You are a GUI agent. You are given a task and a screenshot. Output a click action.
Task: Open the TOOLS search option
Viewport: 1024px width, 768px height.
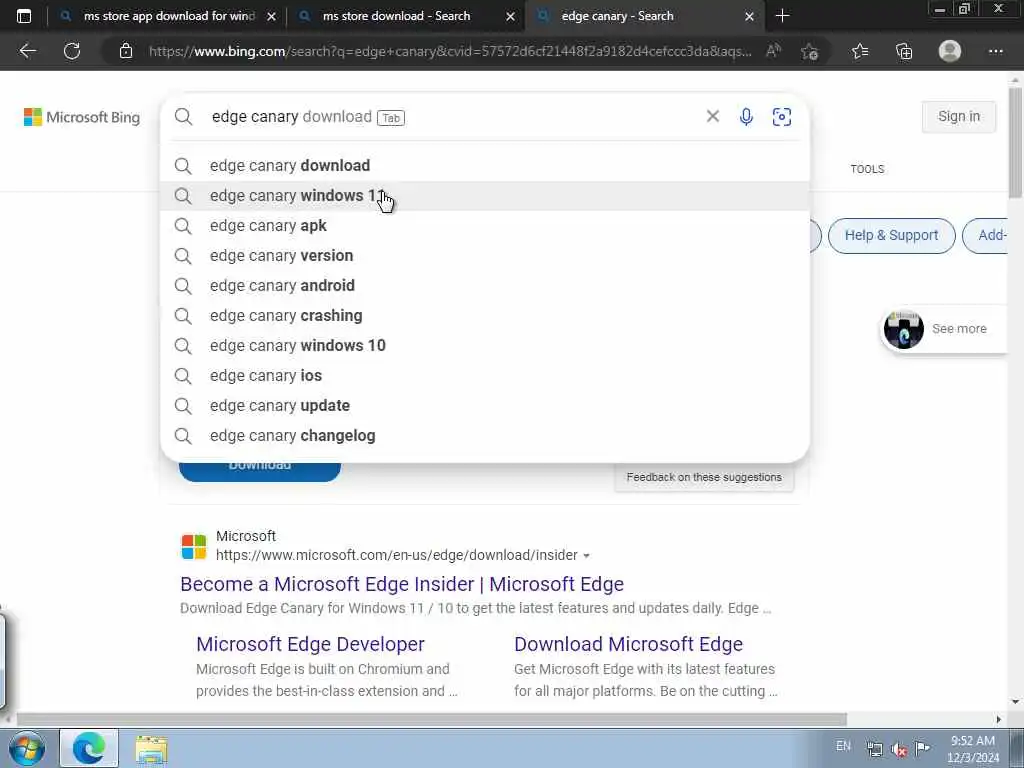tap(867, 169)
